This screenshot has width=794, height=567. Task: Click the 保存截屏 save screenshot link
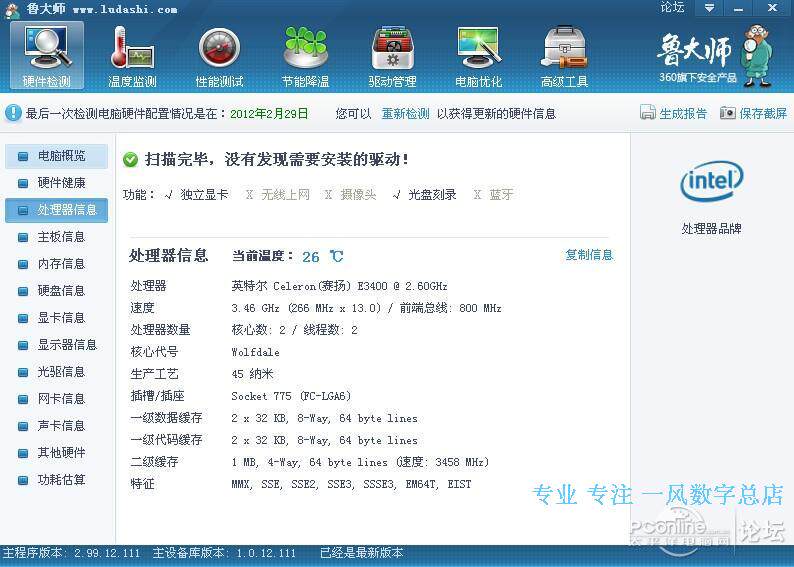(x=763, y=113)
